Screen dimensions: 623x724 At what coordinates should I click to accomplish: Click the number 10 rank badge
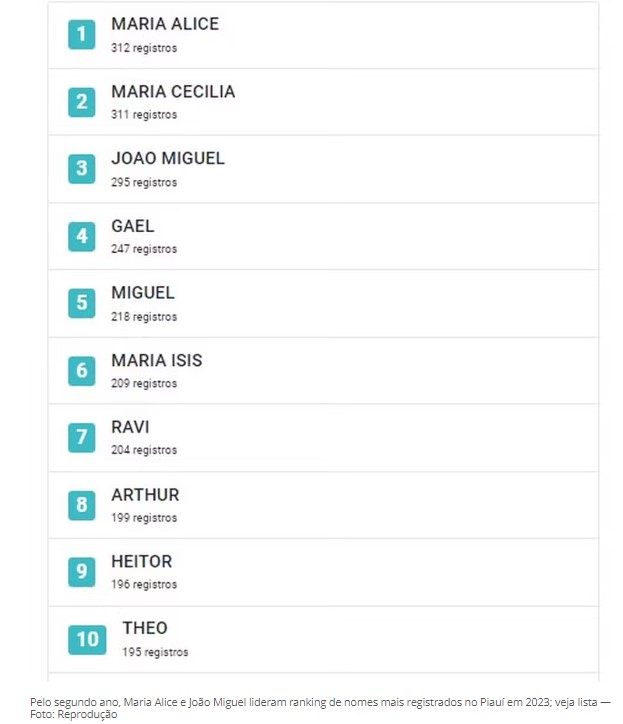tap(87, 639)
